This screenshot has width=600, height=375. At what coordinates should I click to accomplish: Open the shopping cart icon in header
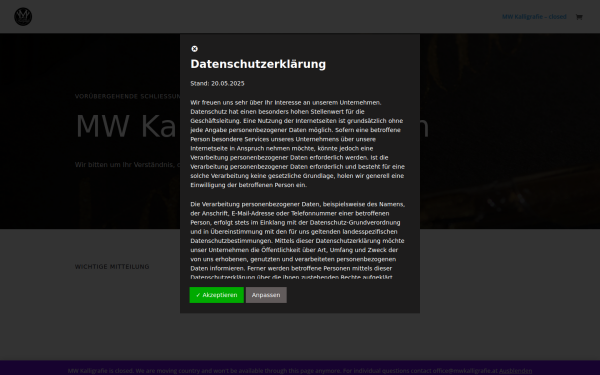(x=579, y=17)
